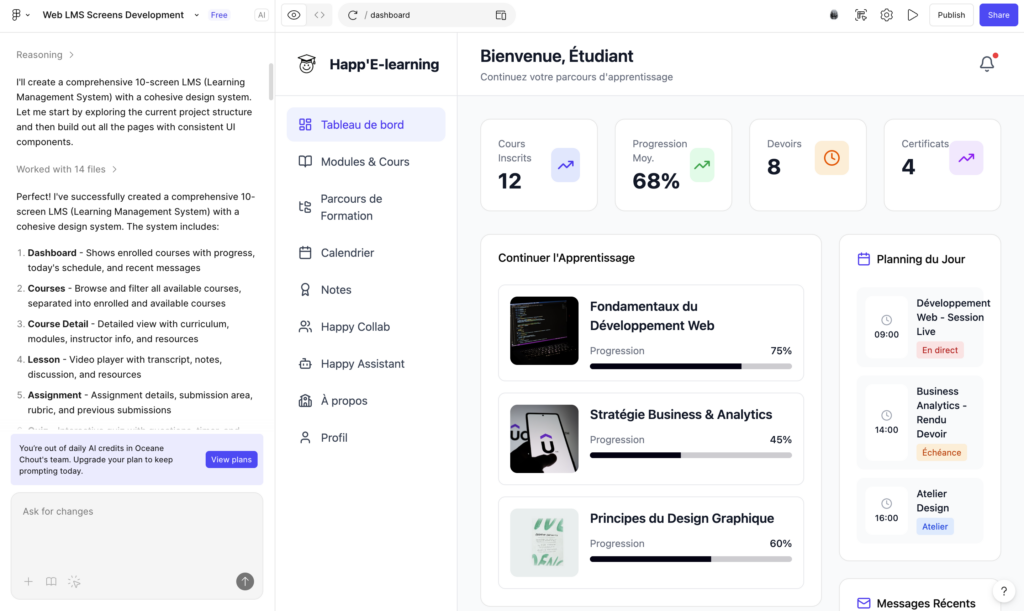The image size is (1024, 611).
Task: Click the notification bell icon
Action: click(x=986, y=64)
